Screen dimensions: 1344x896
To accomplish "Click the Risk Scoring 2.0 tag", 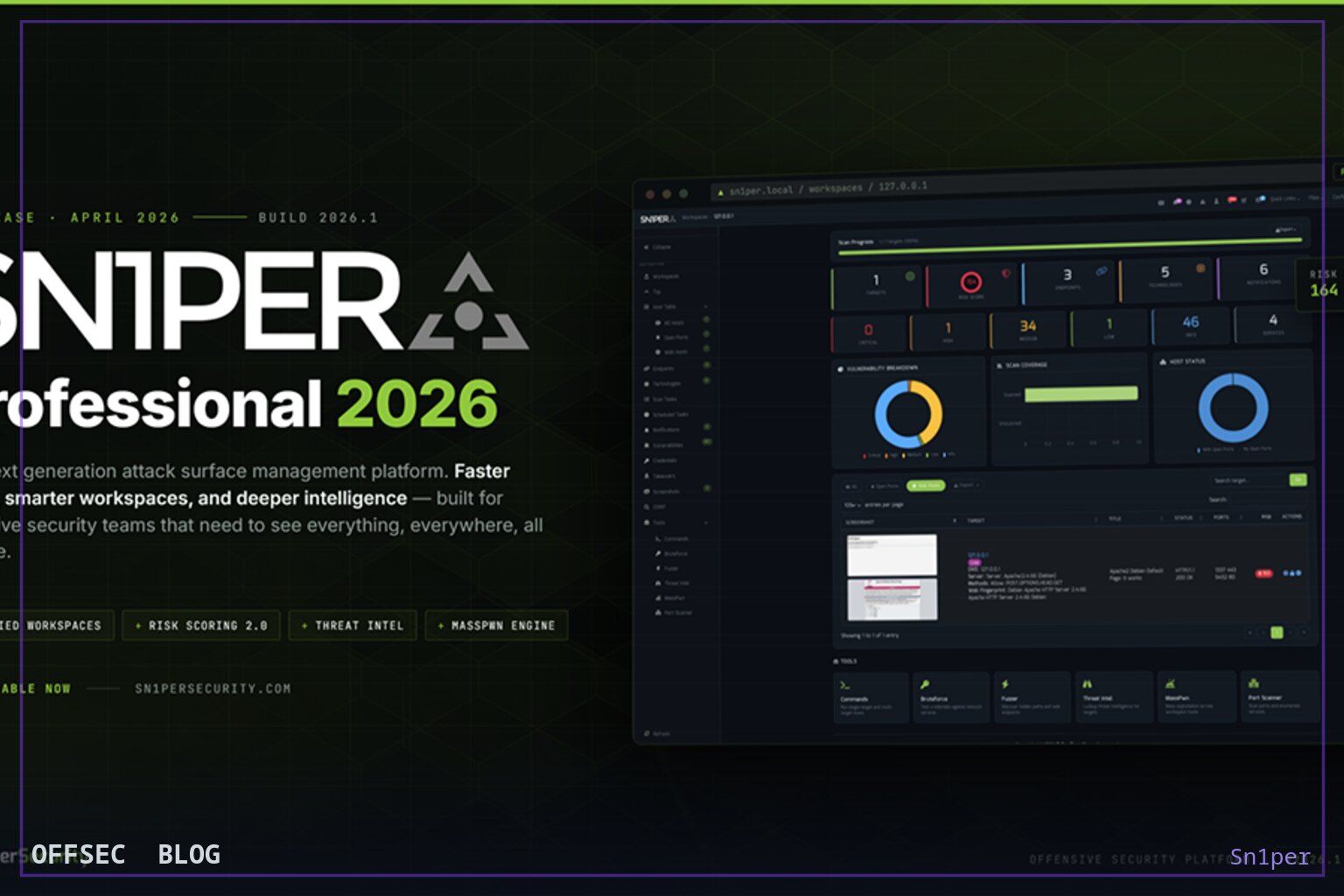I will pyautogui.click(x=201, y=626).
